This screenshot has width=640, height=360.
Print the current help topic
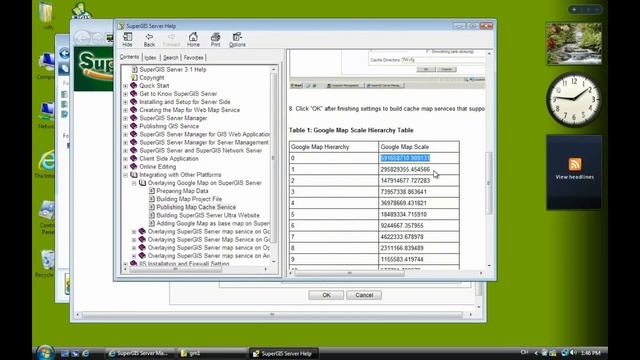pyautogui.click(x=216, y=40)
